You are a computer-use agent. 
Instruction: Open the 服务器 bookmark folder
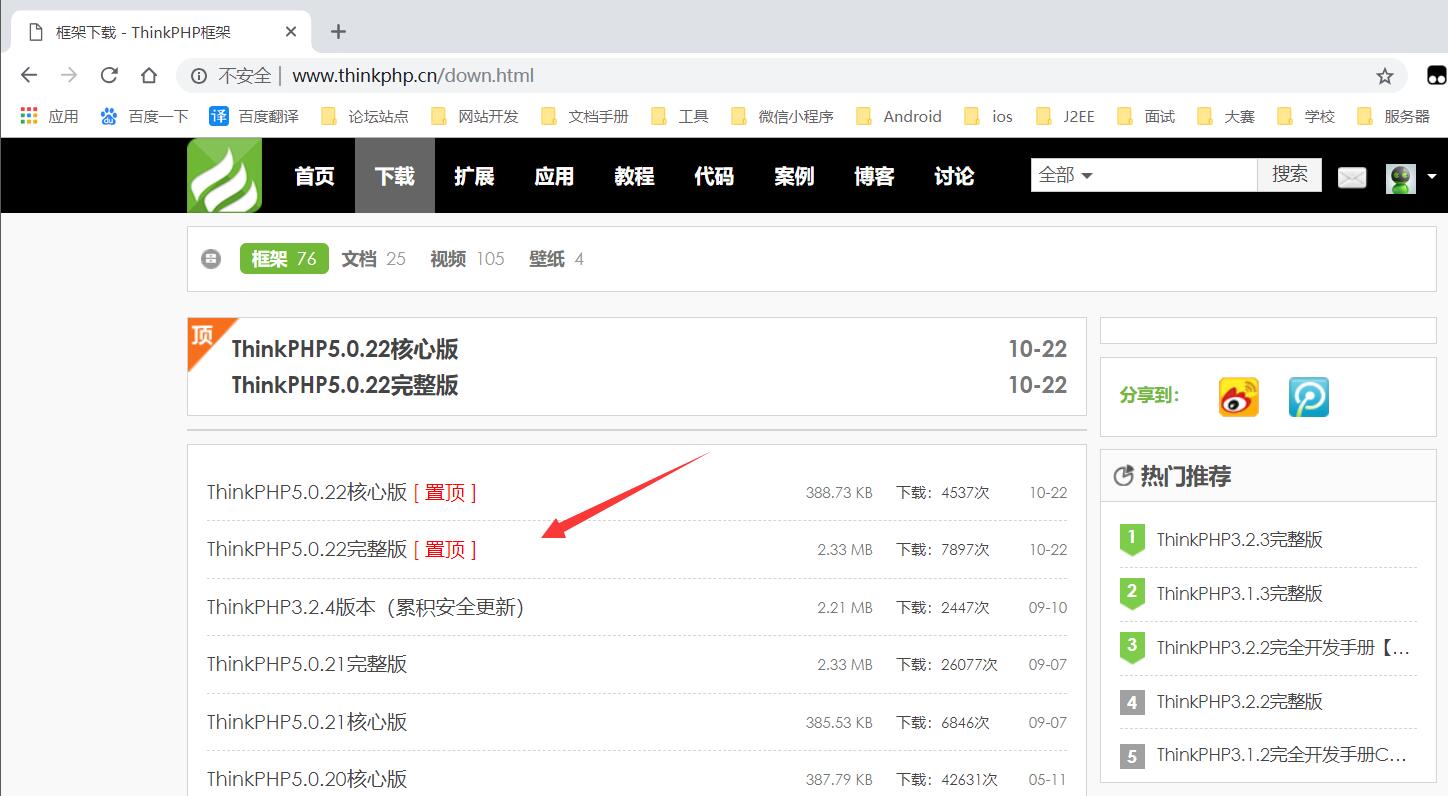pyautogui.click(x=1393, y=116)
